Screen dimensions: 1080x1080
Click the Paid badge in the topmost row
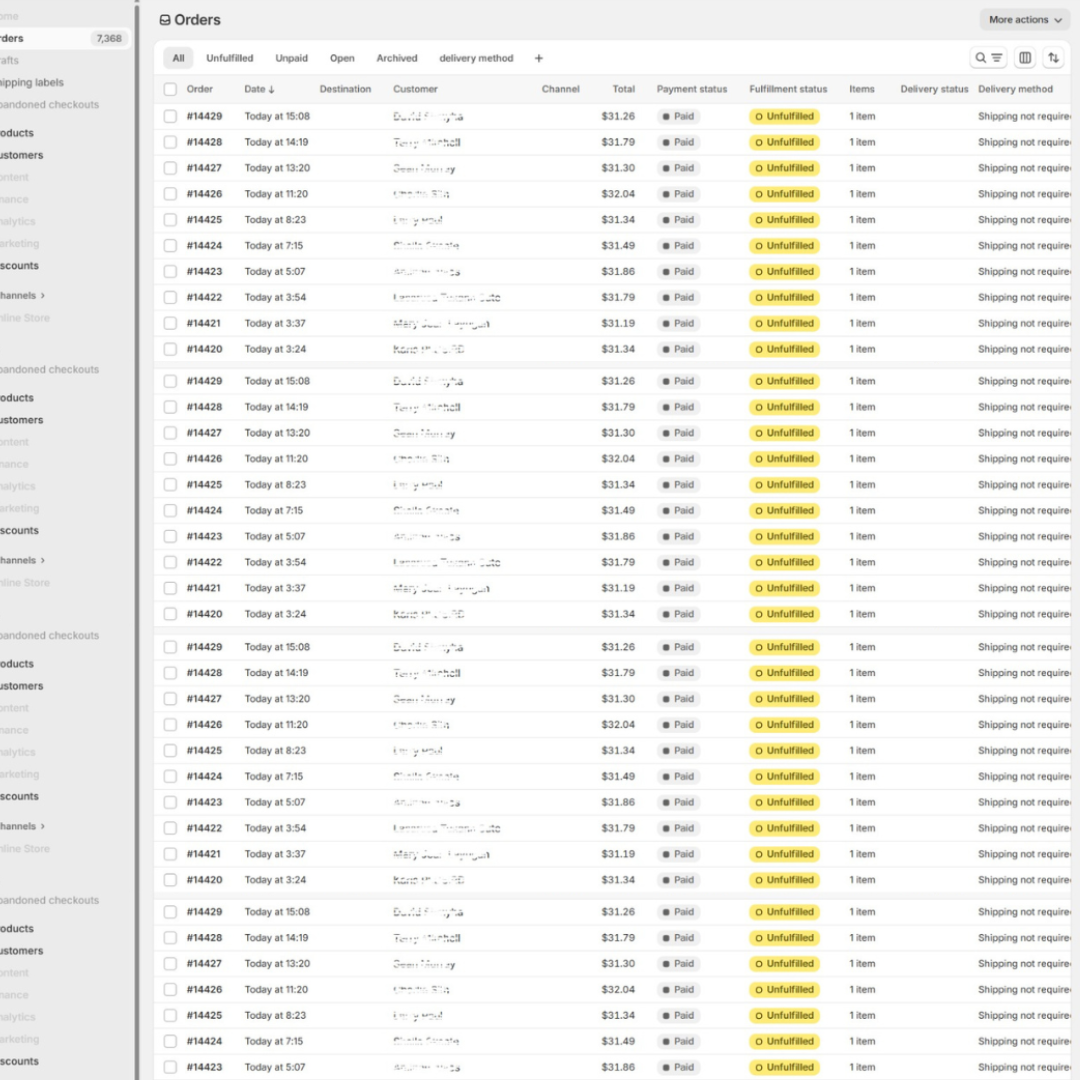click(x=678, y=116)
